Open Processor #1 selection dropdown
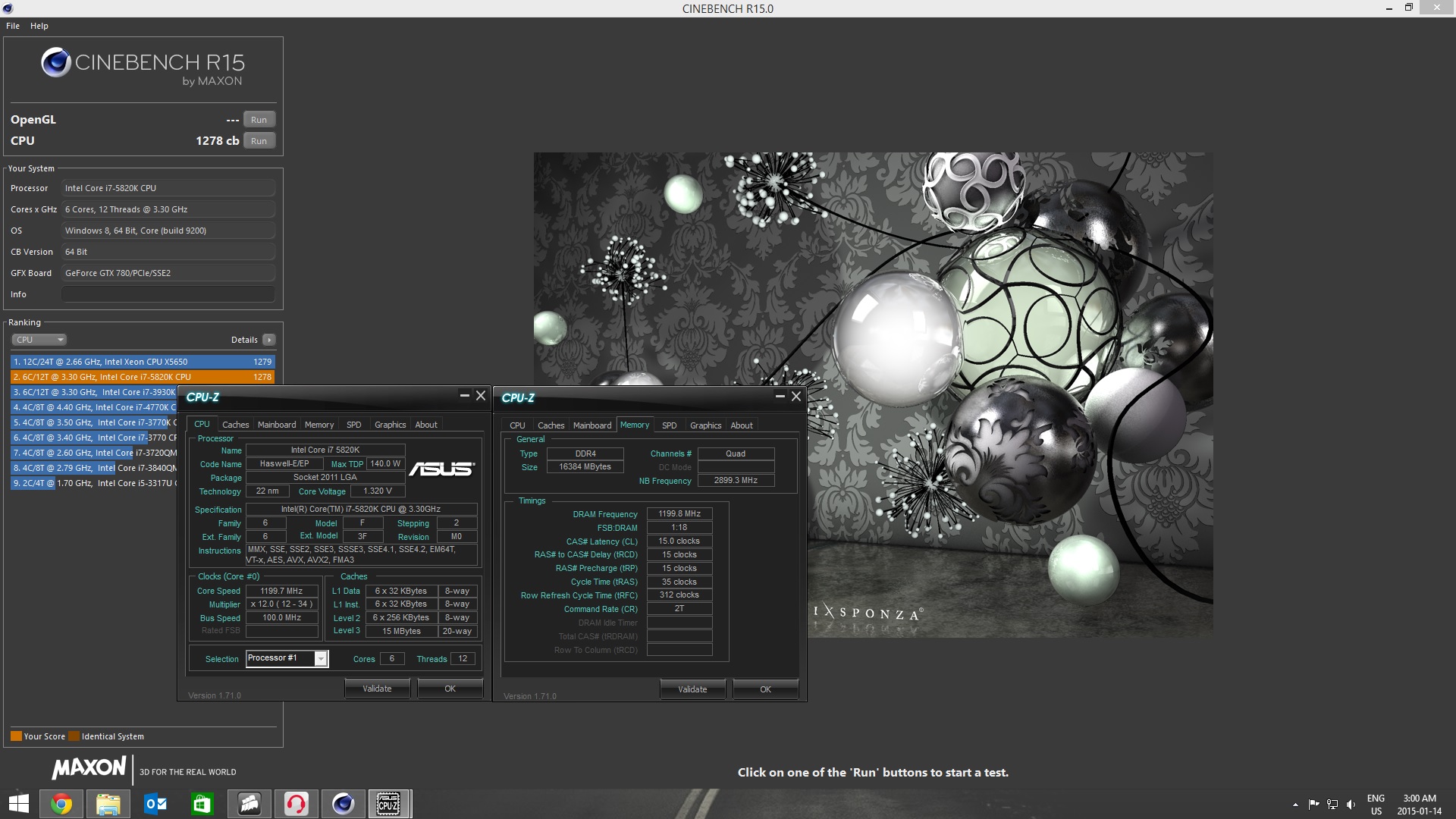The height and width of the screenshot is (819, 1456). coord(287,658)
